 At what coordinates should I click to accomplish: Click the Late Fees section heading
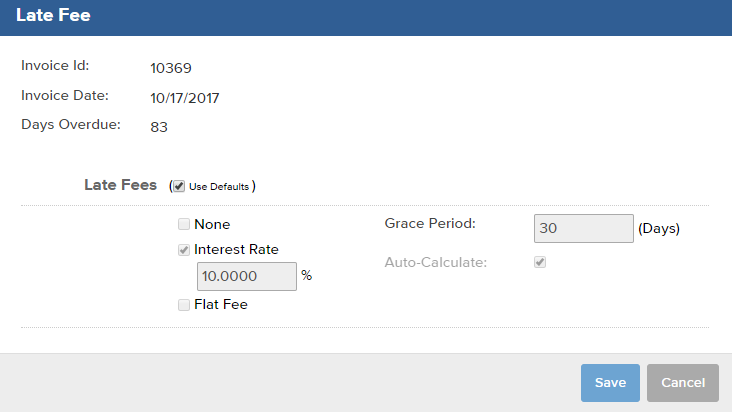[x=120, y=185]
